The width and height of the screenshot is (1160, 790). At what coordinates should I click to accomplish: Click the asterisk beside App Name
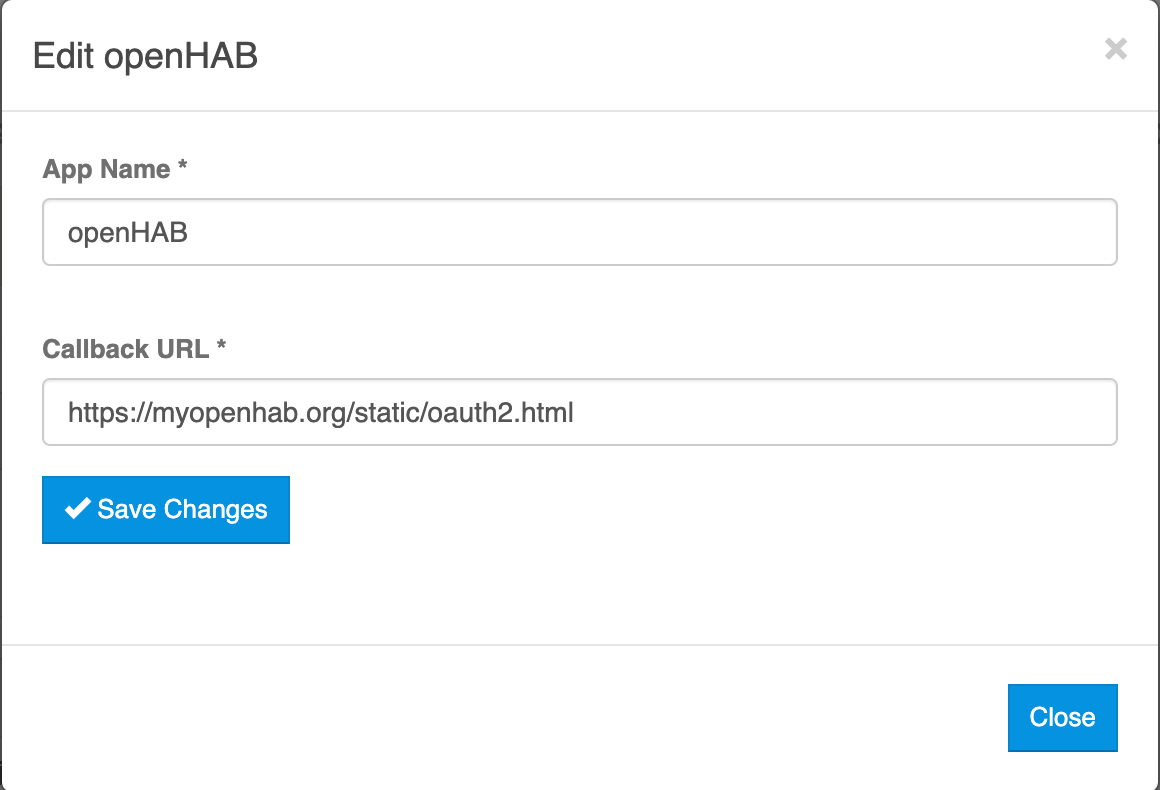[x=182, y=168]
